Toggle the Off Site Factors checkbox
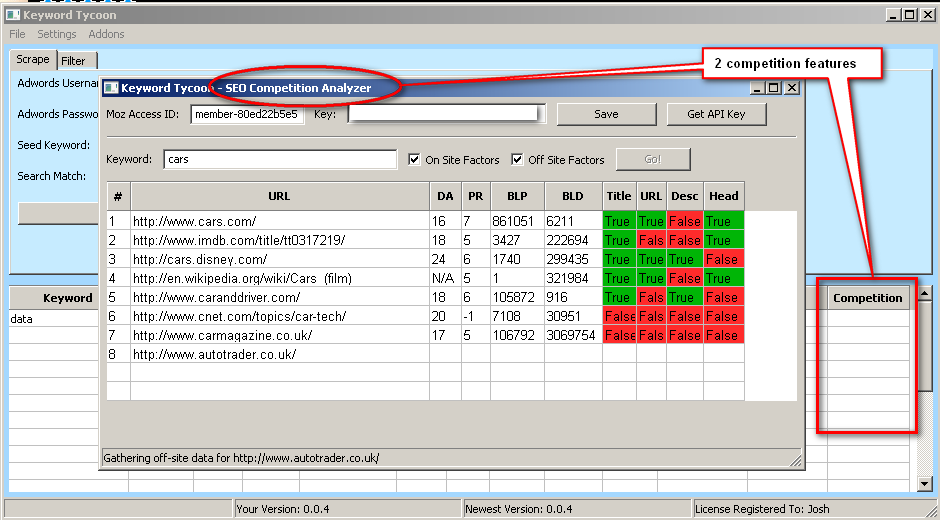Viewport: 940px width, 520px height. [517, 160]
